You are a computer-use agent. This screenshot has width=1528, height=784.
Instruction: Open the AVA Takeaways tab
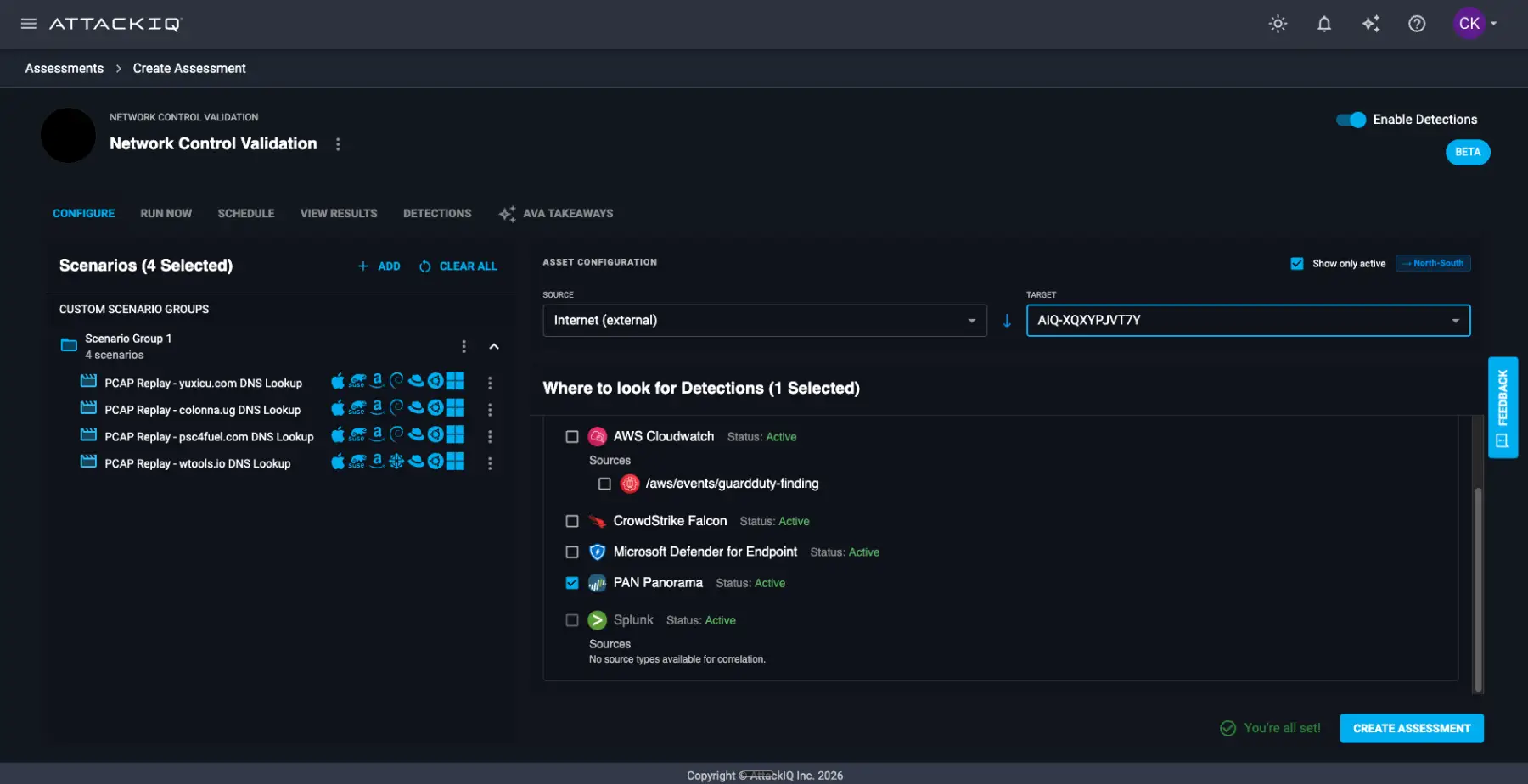click(556, 214)
